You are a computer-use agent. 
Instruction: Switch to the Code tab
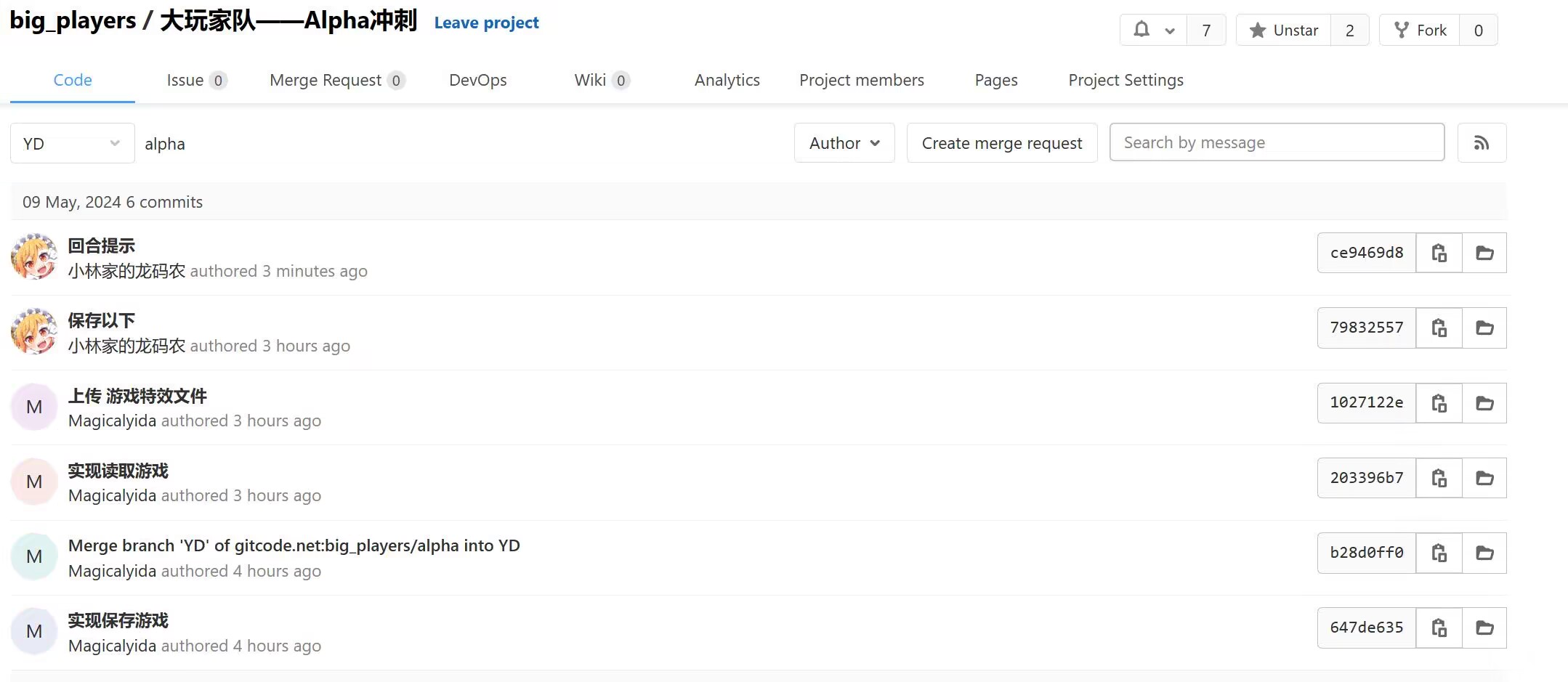[x=73, y=80]
